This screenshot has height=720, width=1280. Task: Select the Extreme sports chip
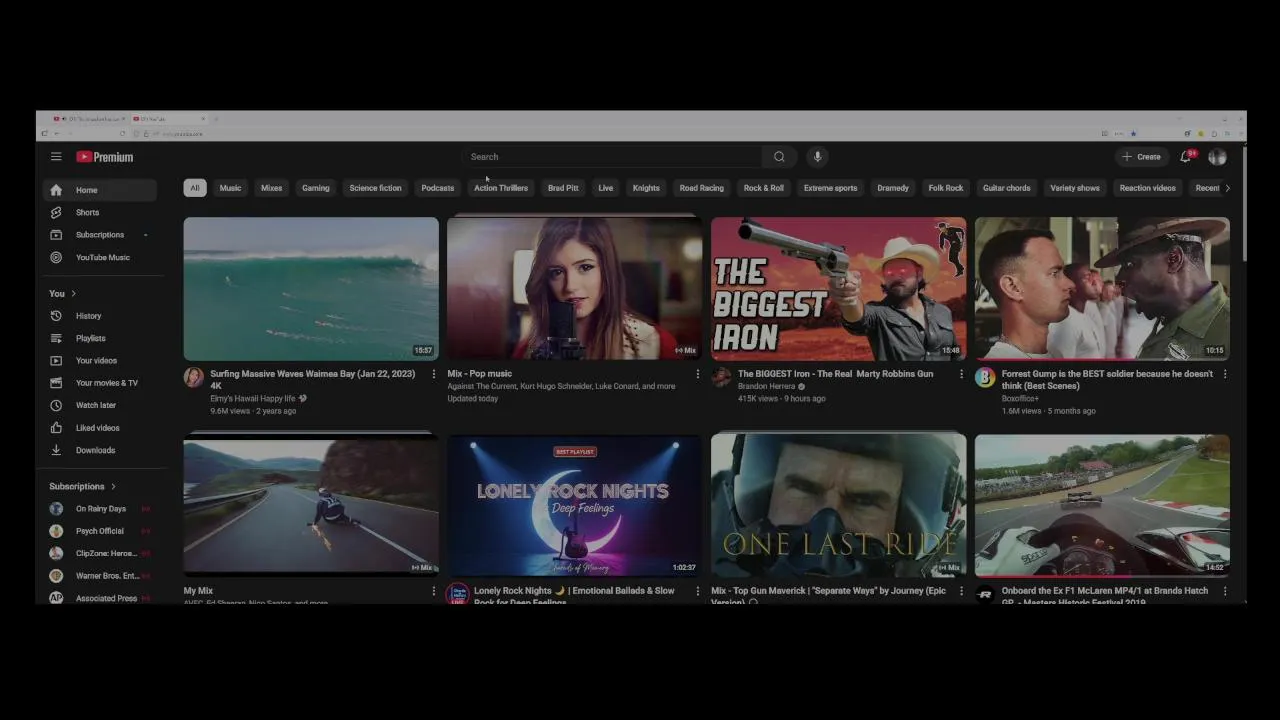(x=831, y=188)
